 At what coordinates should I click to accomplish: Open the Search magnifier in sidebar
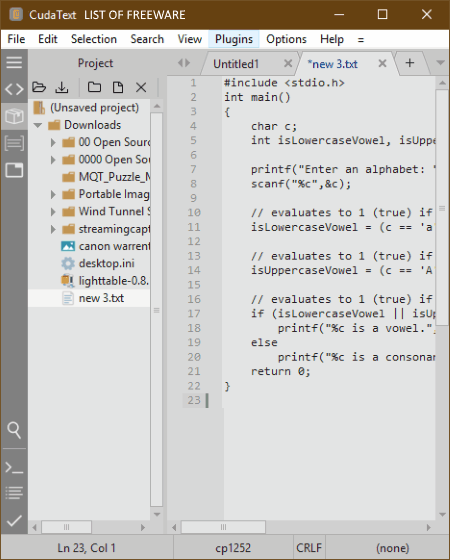point(14,430)
